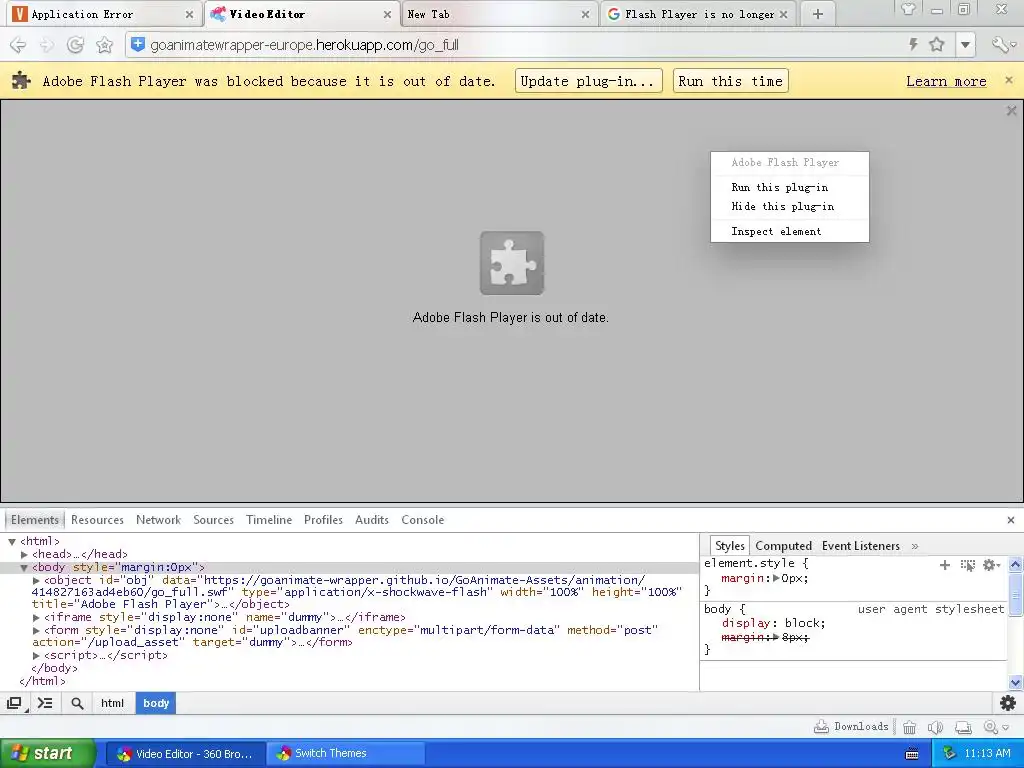The width and height of the screenshot is (1024, 768).
Task: Collapse the body node in the DOM tree
Action: coord(24,568)
